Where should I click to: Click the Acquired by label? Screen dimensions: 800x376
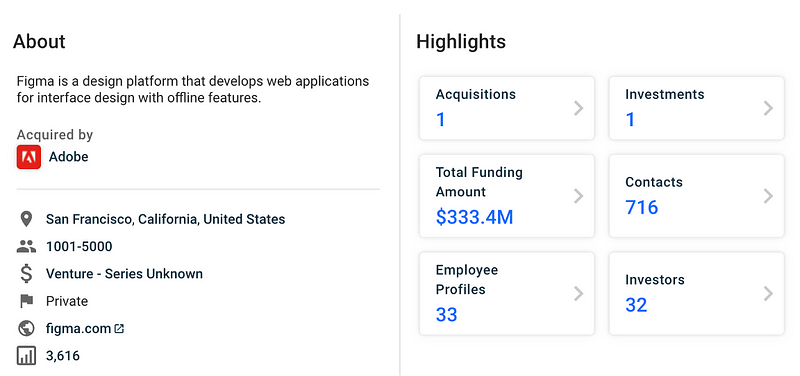pyautogui.click(x=55, y=135)
